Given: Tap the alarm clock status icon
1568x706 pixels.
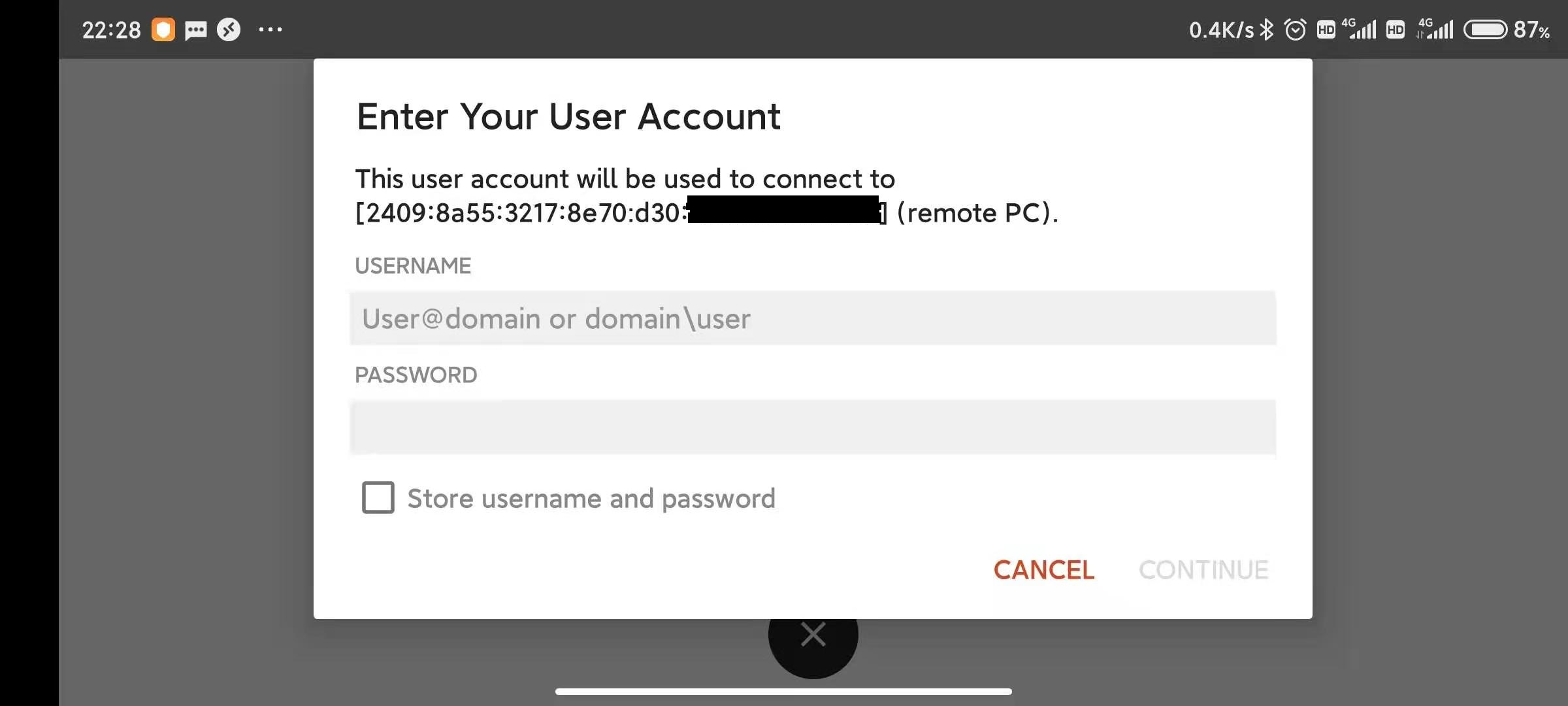Looking at the screenshot, I should pos(1295,29).
